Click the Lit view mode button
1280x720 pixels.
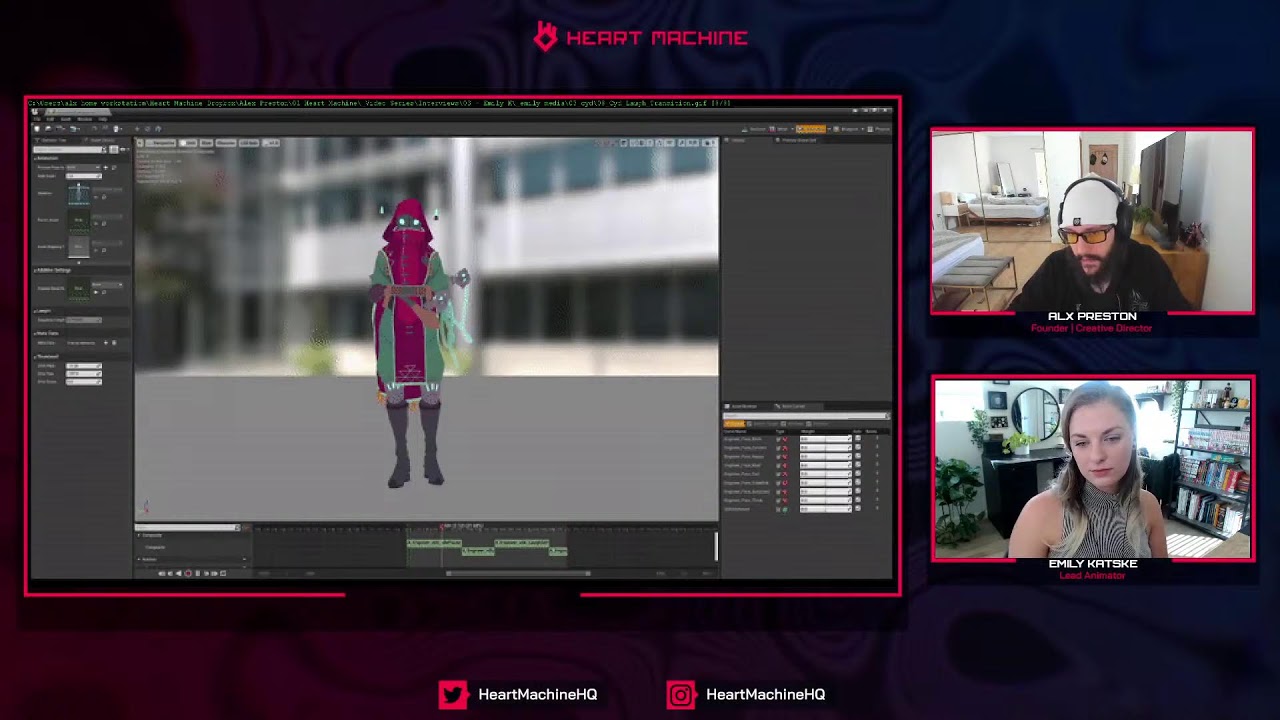pyautogui.click(x=188, y=143)
